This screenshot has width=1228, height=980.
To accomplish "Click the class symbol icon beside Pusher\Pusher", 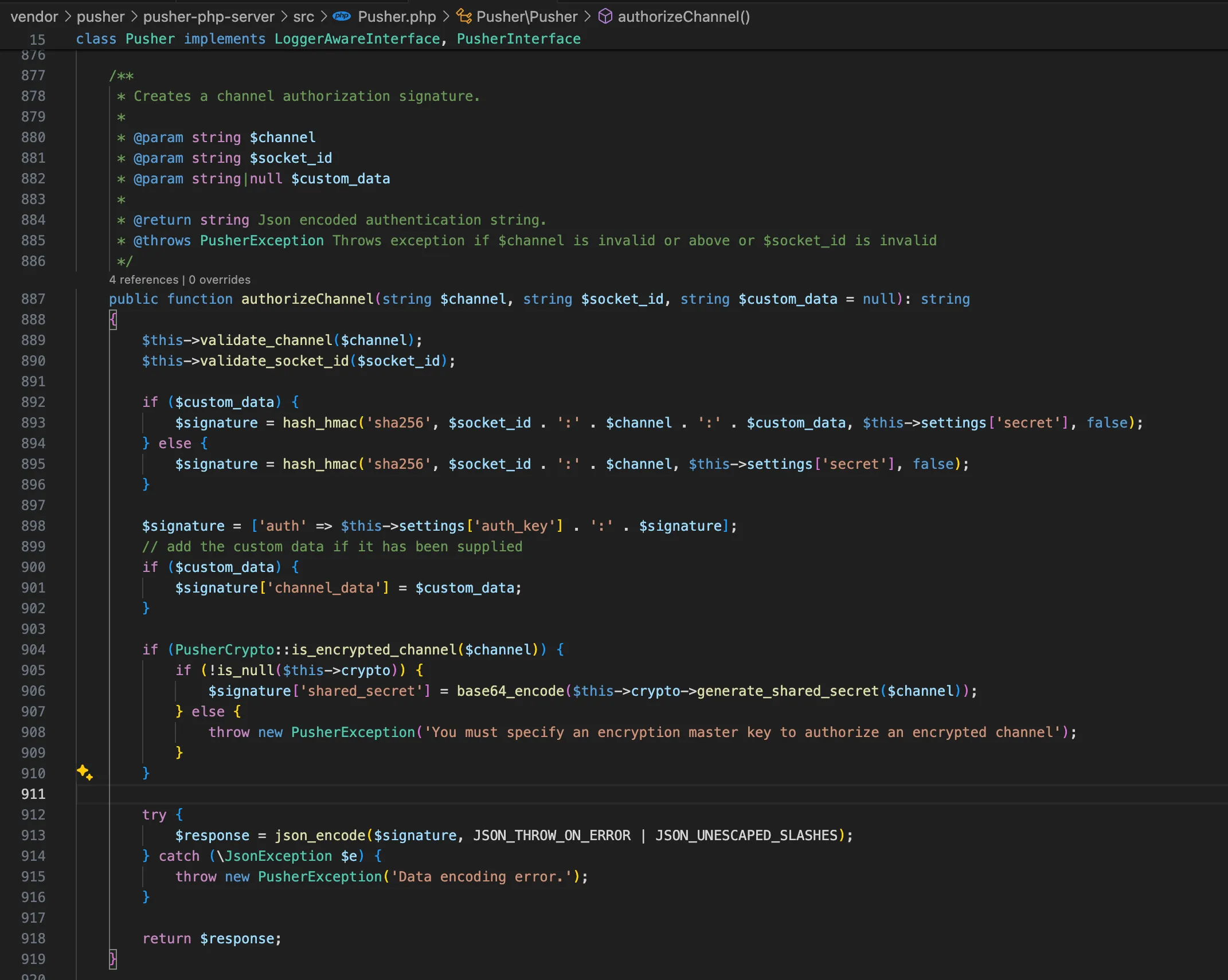I will tap(463, 17).
